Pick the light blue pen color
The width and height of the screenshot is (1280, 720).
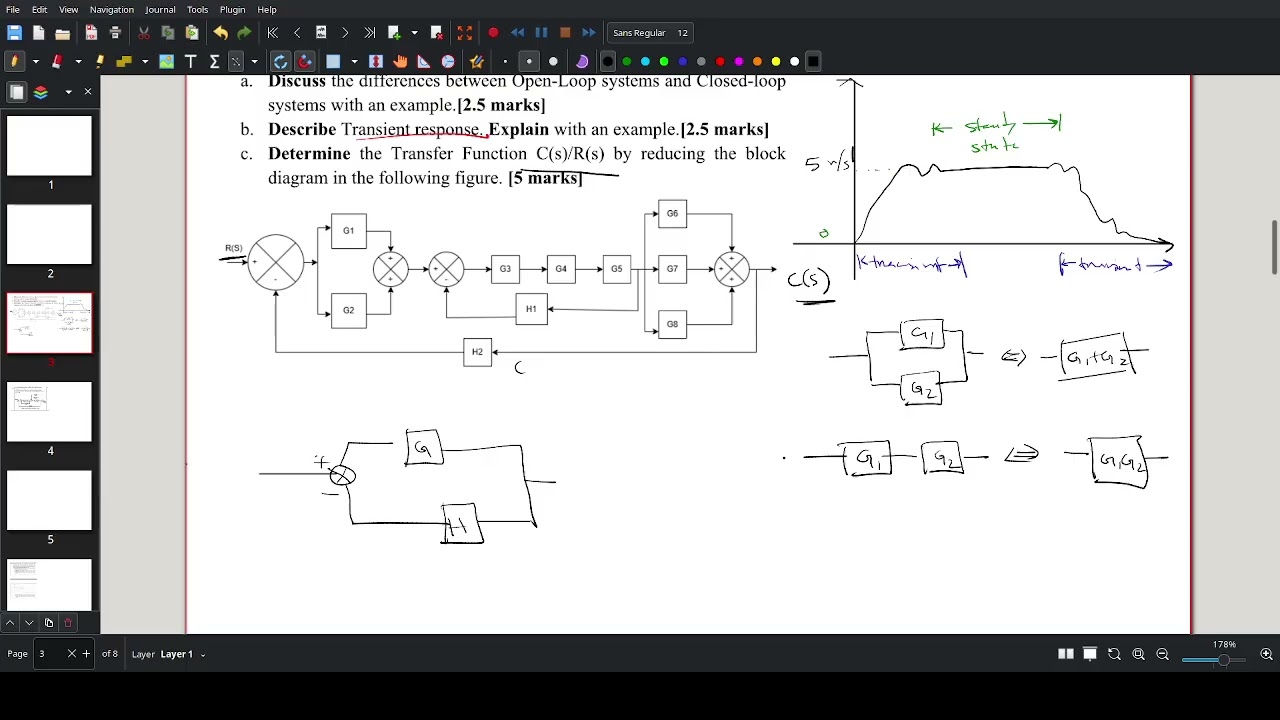[645, 61]
